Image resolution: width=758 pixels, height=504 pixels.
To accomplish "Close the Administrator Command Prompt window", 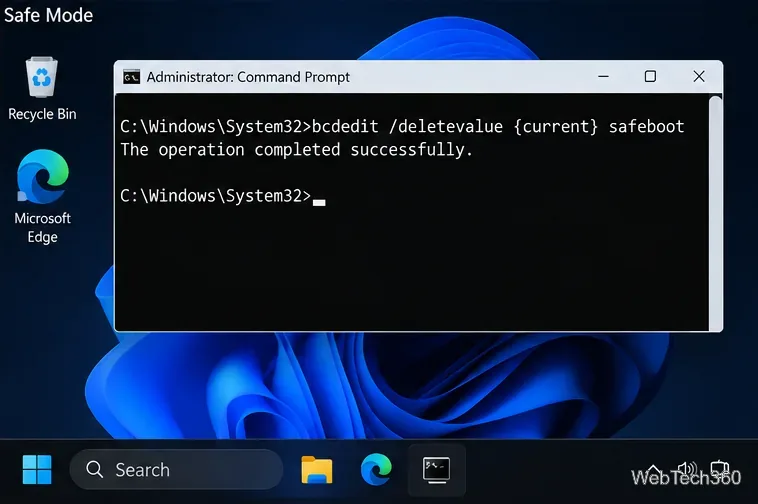I will coord(699,76).
